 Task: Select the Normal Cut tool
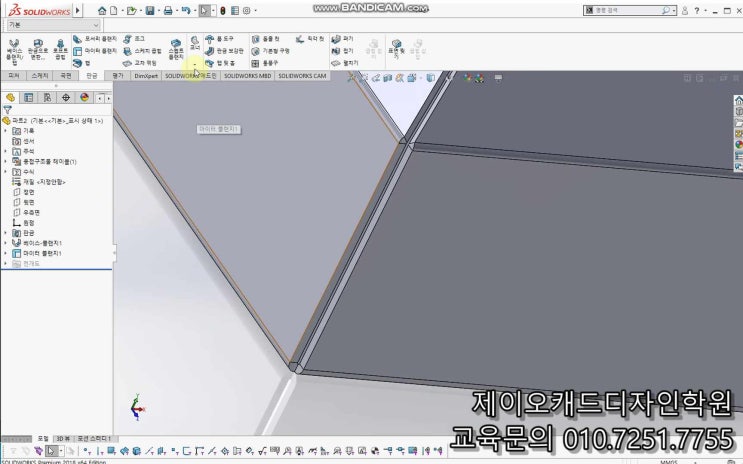[310, 39]
